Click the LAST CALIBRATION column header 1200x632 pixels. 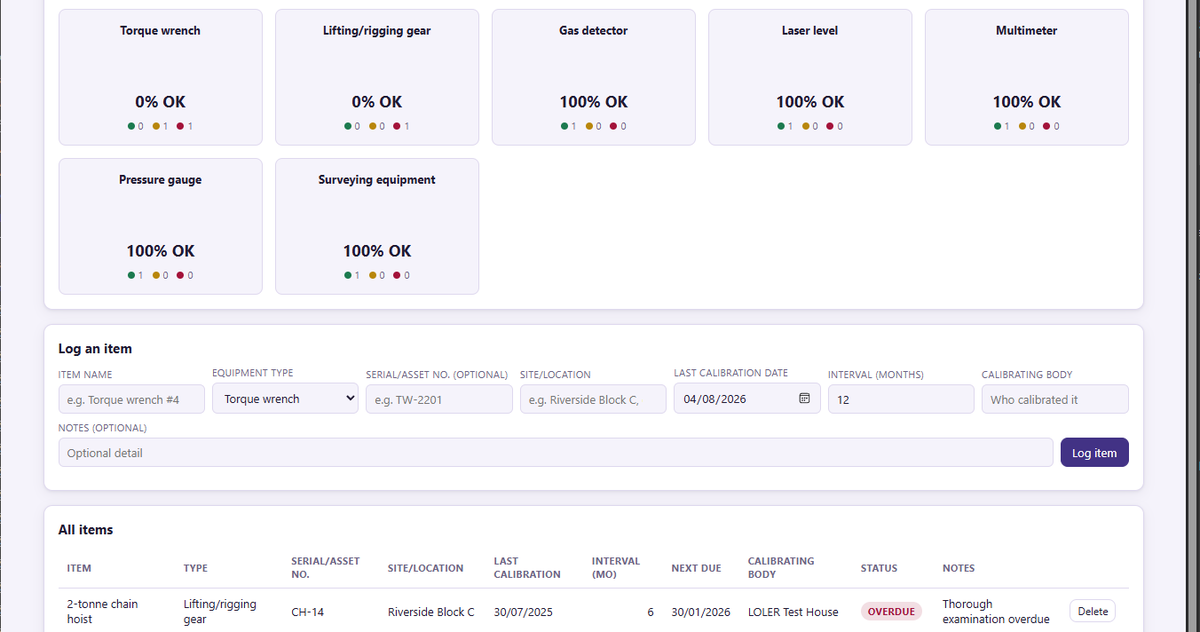click(527, 568)
